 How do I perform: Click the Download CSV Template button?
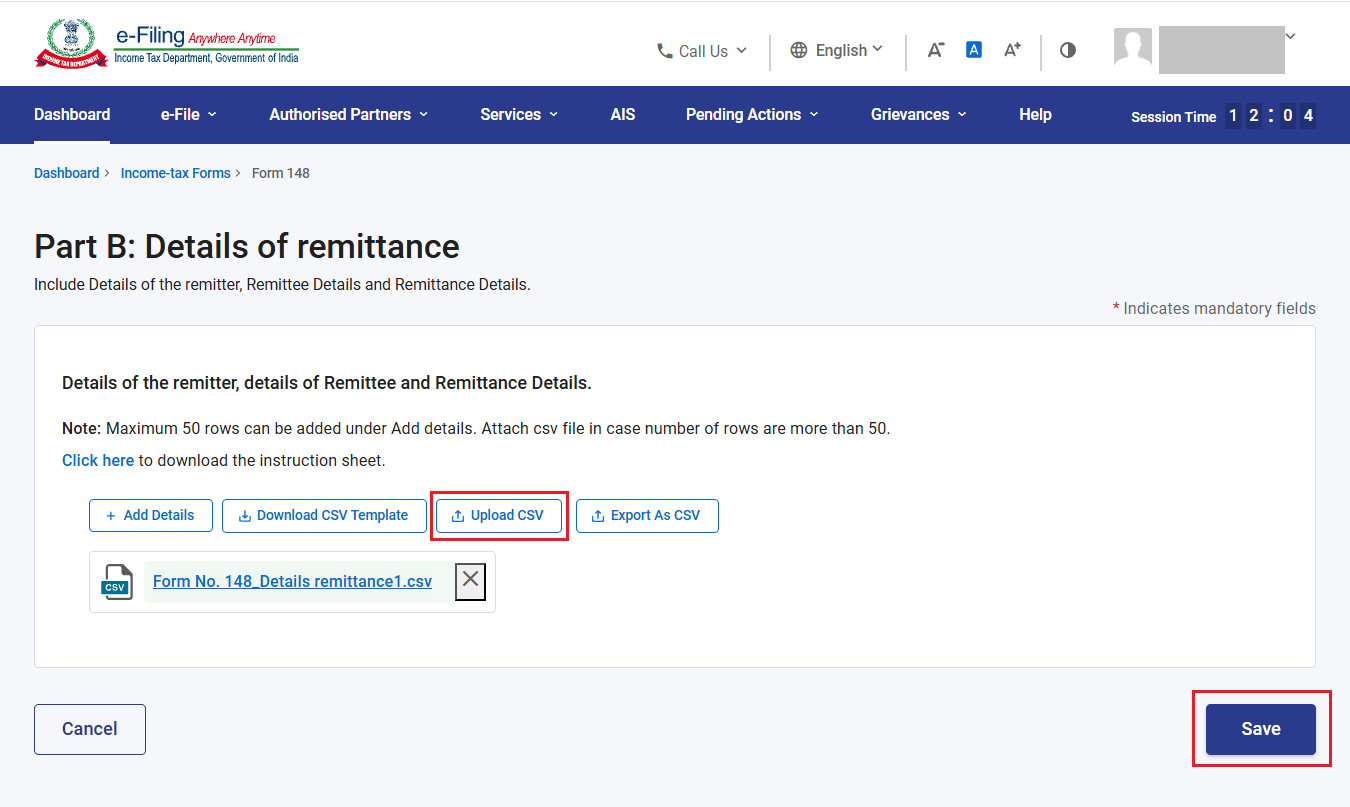coord(324,515)
